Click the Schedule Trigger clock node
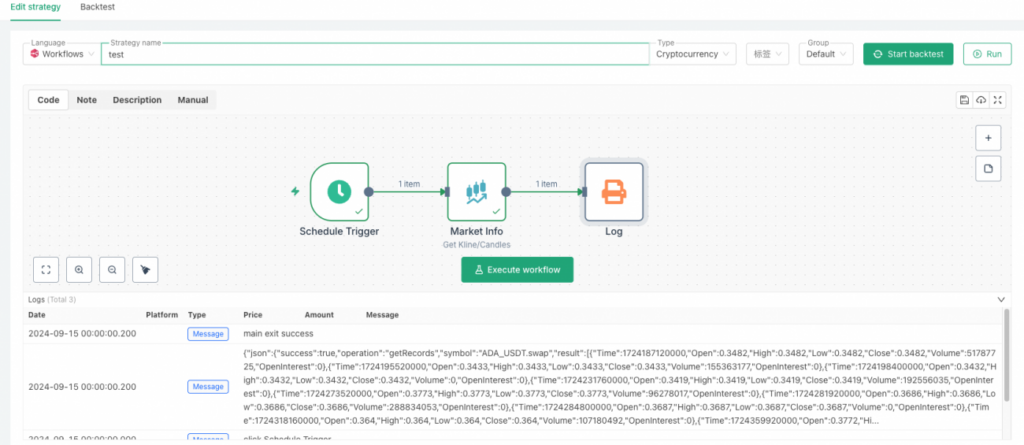This screenshot has width=1024, height=445. click(x=338, y=191)
